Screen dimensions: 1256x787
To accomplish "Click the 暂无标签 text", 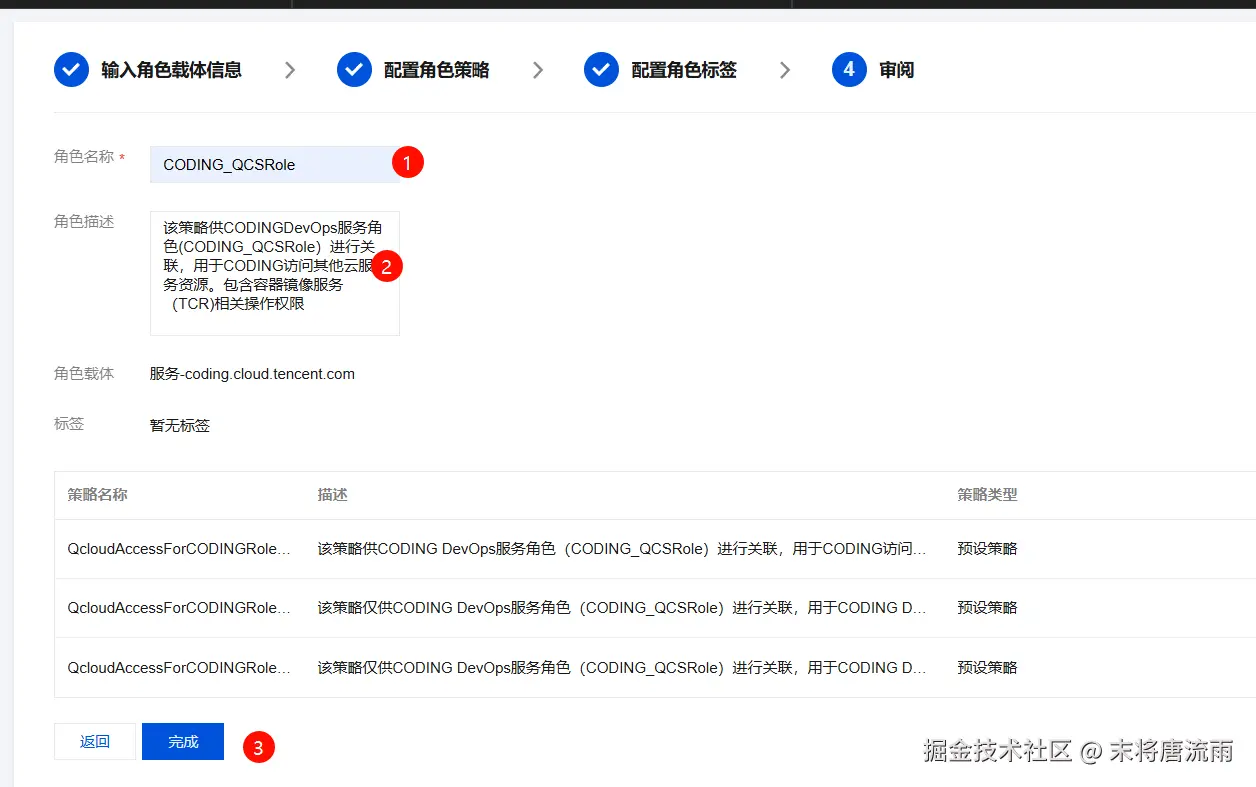I will 180,425.
